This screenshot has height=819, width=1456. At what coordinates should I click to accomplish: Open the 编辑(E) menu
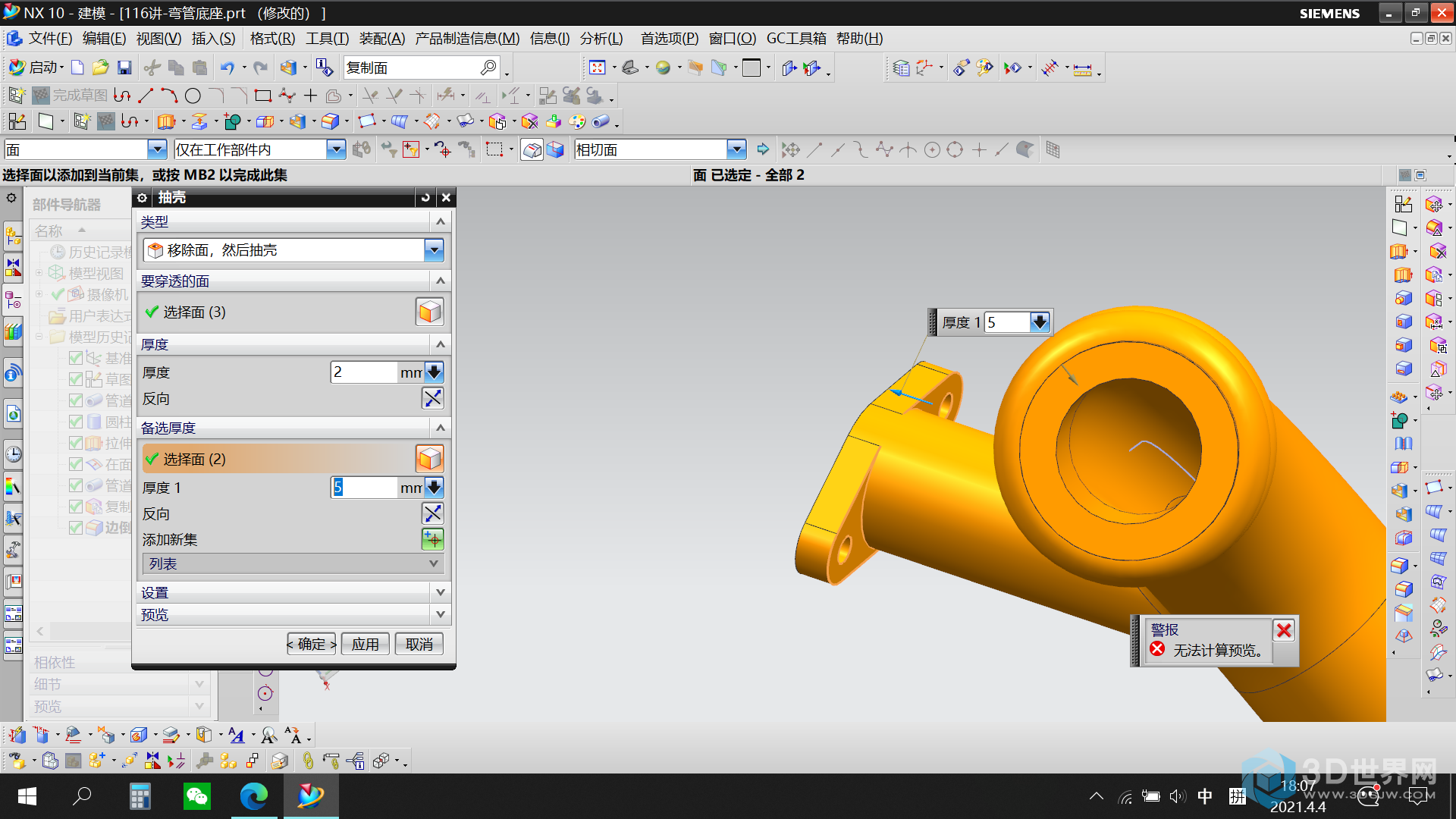point(104,39)
